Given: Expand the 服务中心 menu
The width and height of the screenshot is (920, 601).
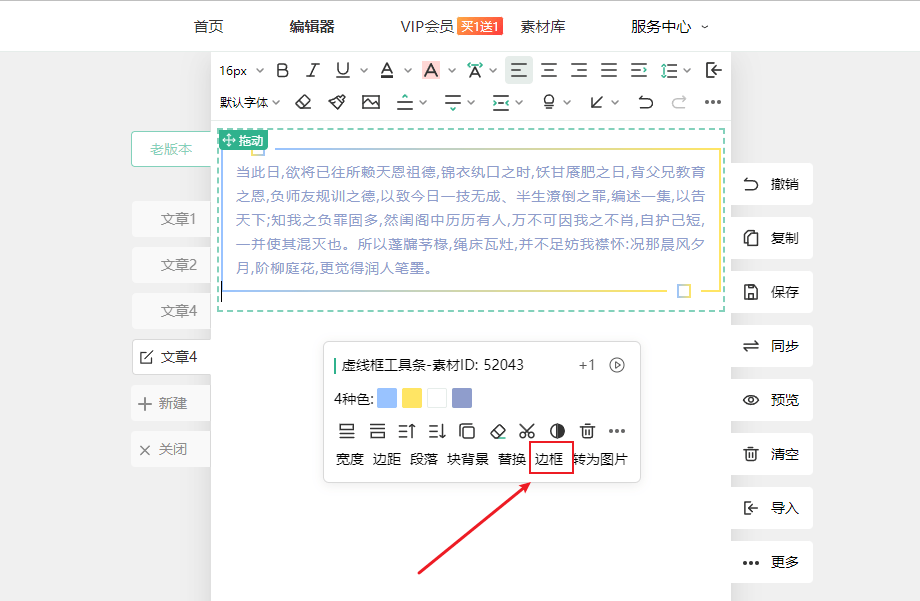Looking at the screenshot, I should click(669, 27).
